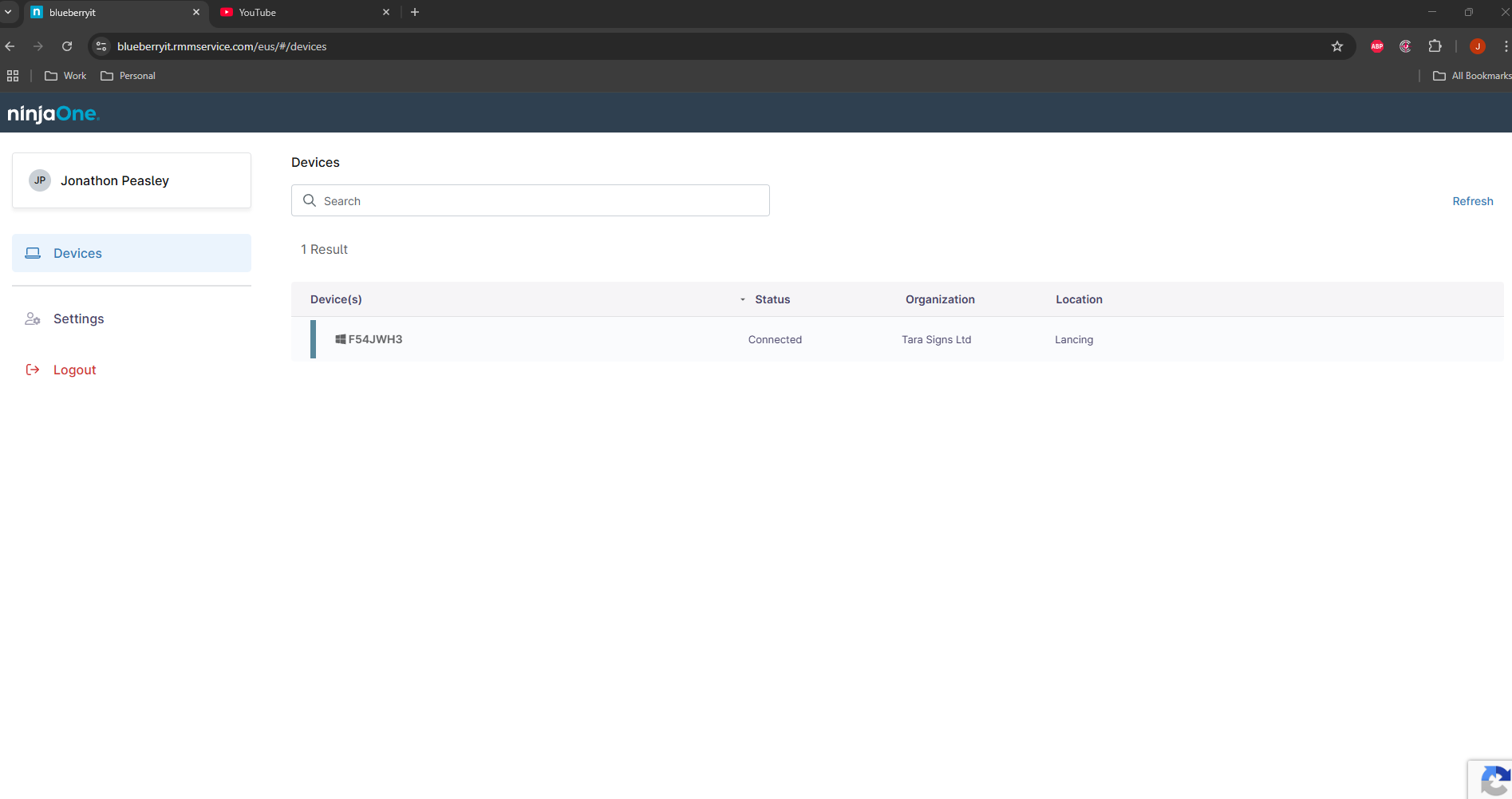Click the Windows icon beside F54JWH3
The width and height of the screenshot is (1512, 799).
(340, 339)
